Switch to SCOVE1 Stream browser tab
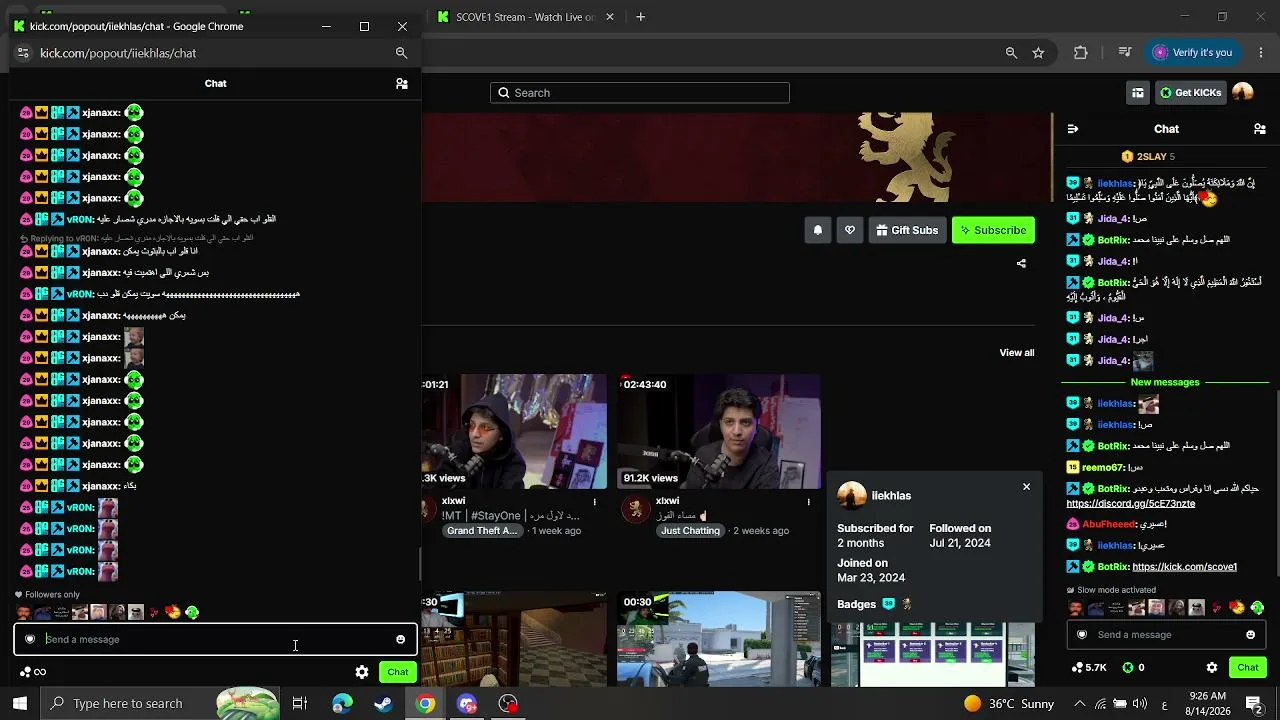Viewport: 1280px width, 720px height. coord(525,17)
